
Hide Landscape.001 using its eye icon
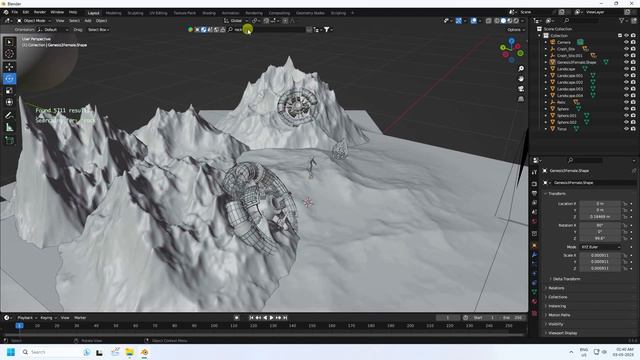pyautogui.click(x=626, y=76)
